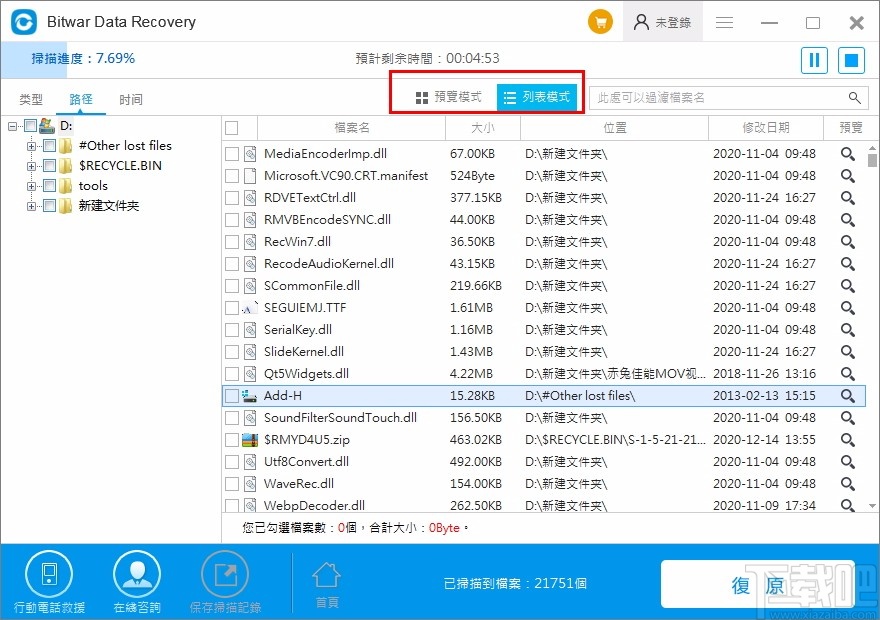Switch to the 时间 tab

[x=130, y=99]
